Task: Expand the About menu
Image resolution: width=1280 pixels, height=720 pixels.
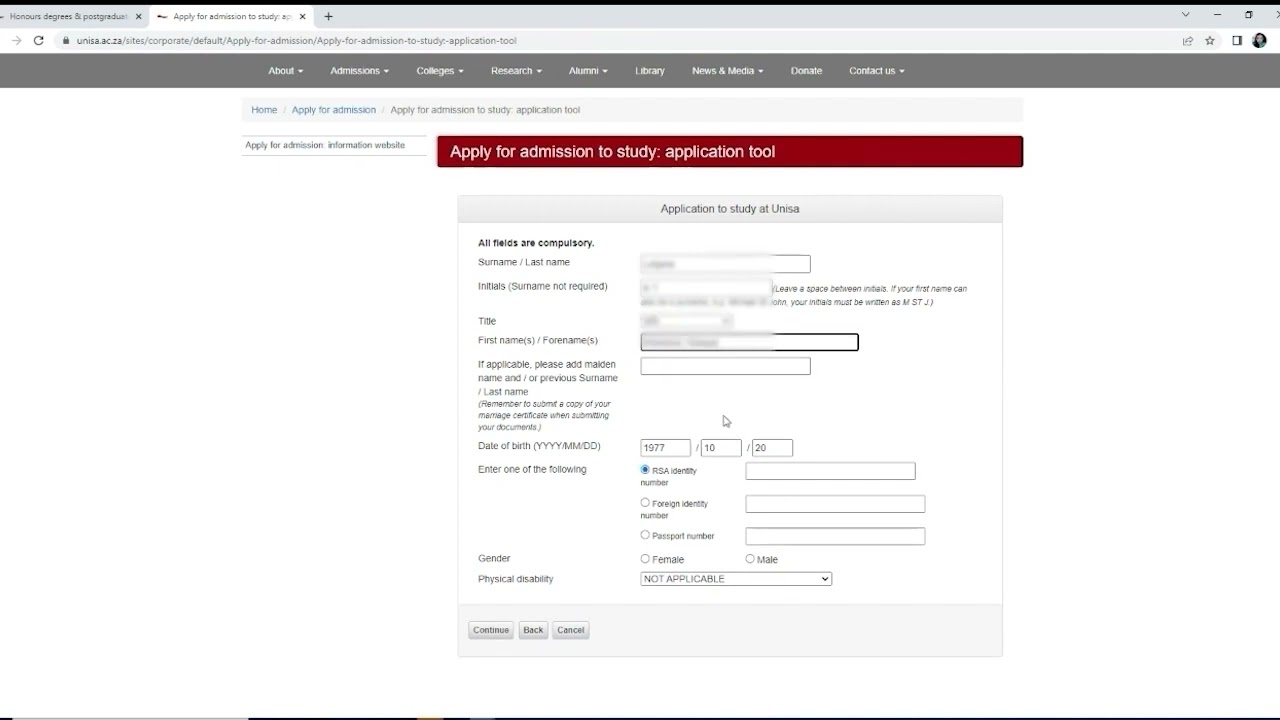Action: pos(285,71)
